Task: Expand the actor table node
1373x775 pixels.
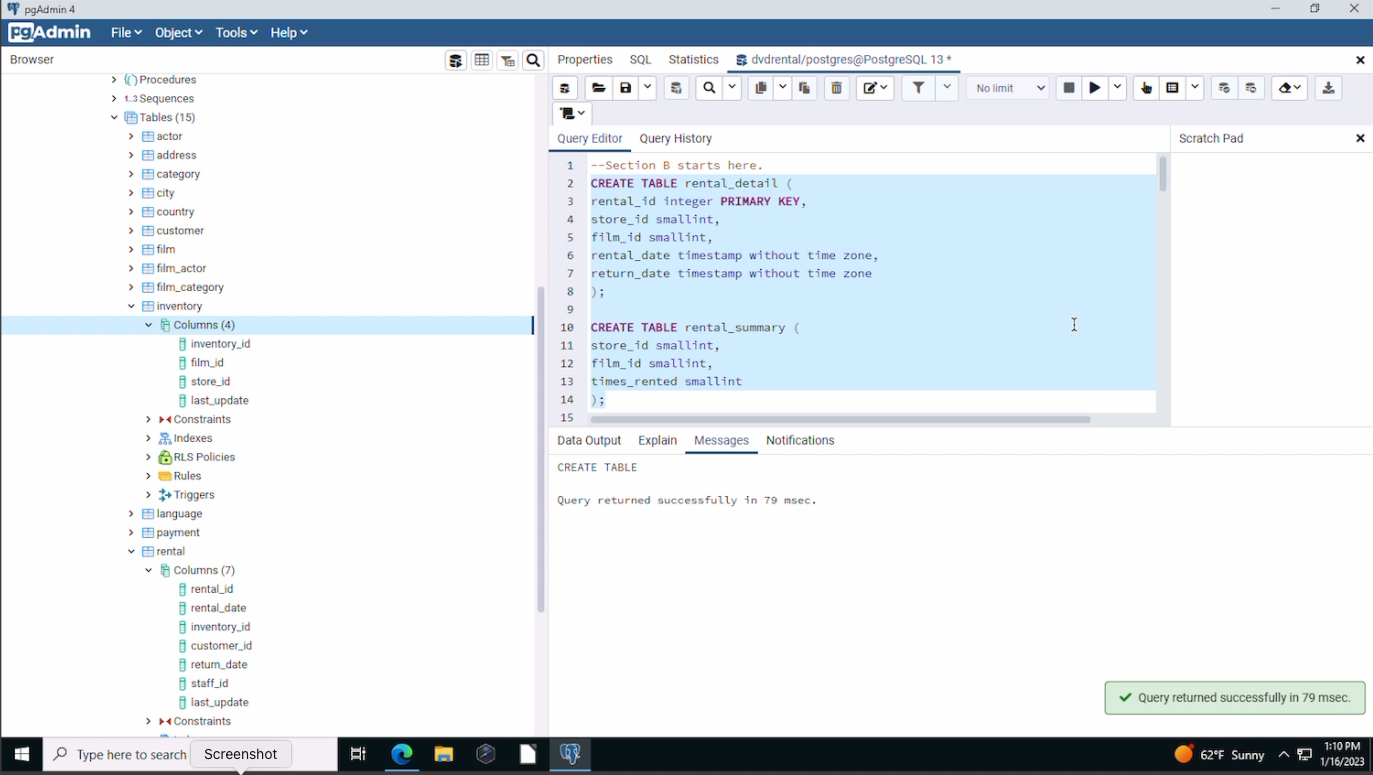Action: click(x=131, y=137)
